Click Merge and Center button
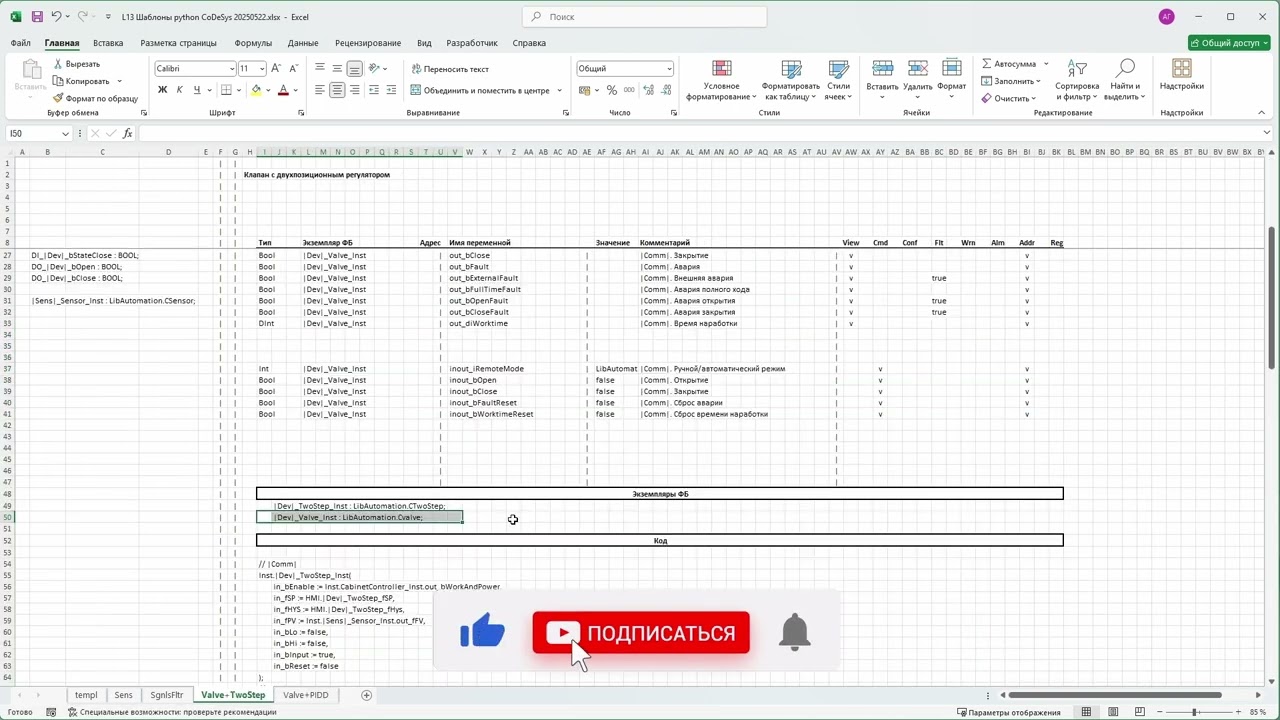The width and height of the screenshot is (1280, 720). point(480,90)
